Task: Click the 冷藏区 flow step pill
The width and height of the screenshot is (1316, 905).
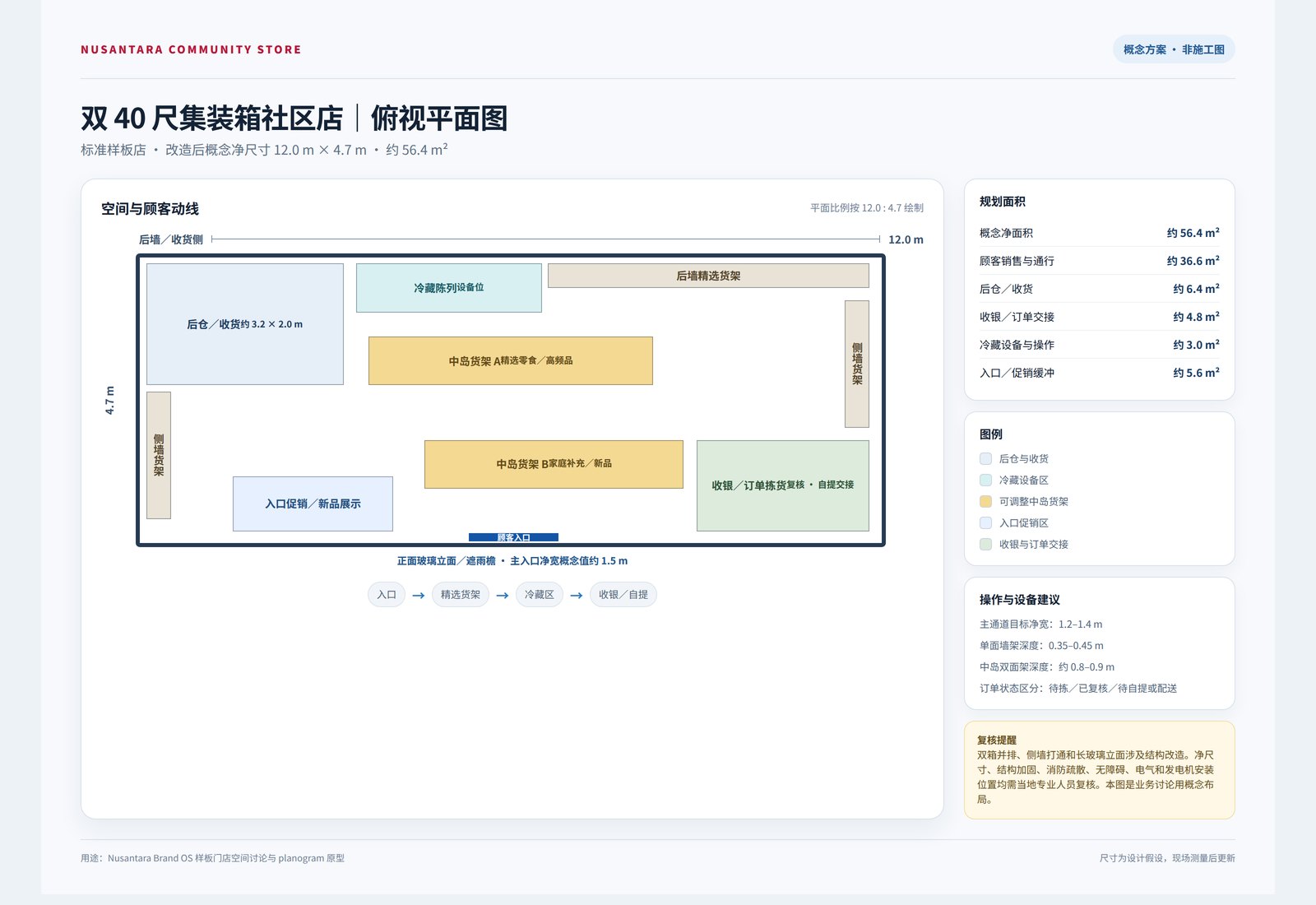Action: click(x=540, y=595)
